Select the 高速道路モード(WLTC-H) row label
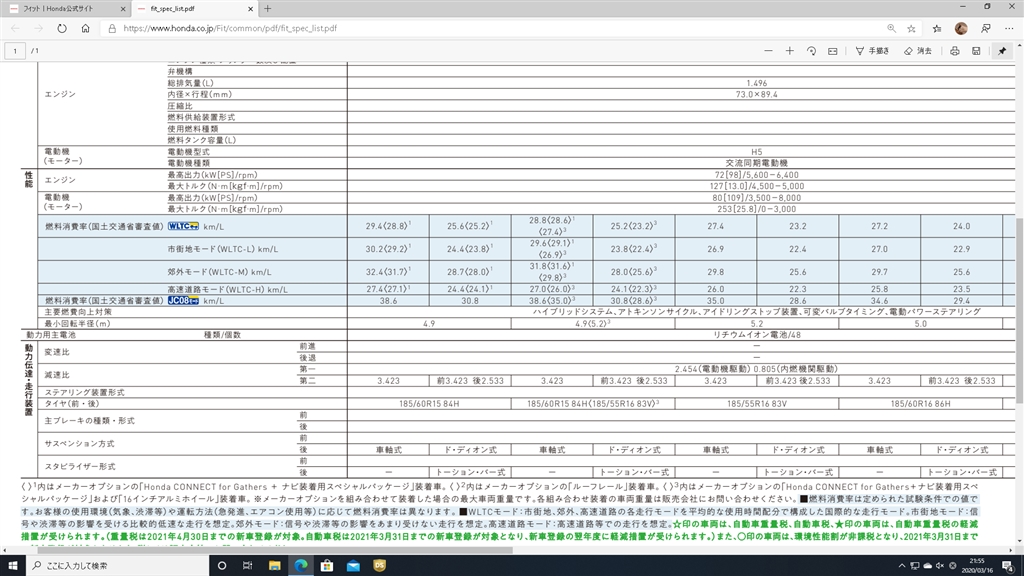Viewport: 1024px width, 576px height. pyautogui.click(x=227, y=289)
